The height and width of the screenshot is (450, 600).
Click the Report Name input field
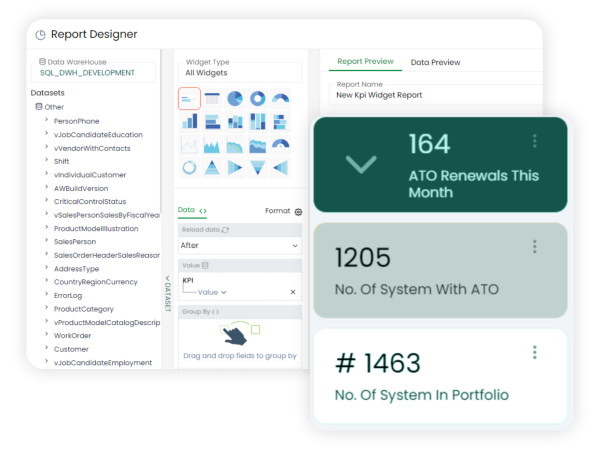click(x=435, y=95)
